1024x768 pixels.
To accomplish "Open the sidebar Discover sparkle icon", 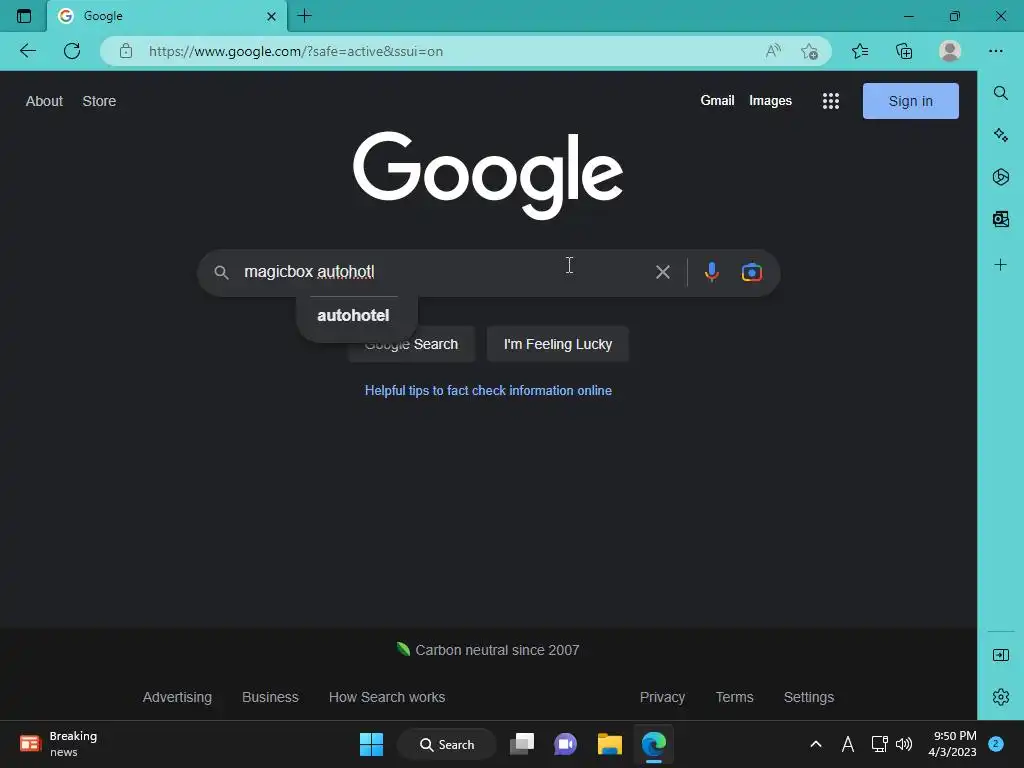I will point(1000,135).
